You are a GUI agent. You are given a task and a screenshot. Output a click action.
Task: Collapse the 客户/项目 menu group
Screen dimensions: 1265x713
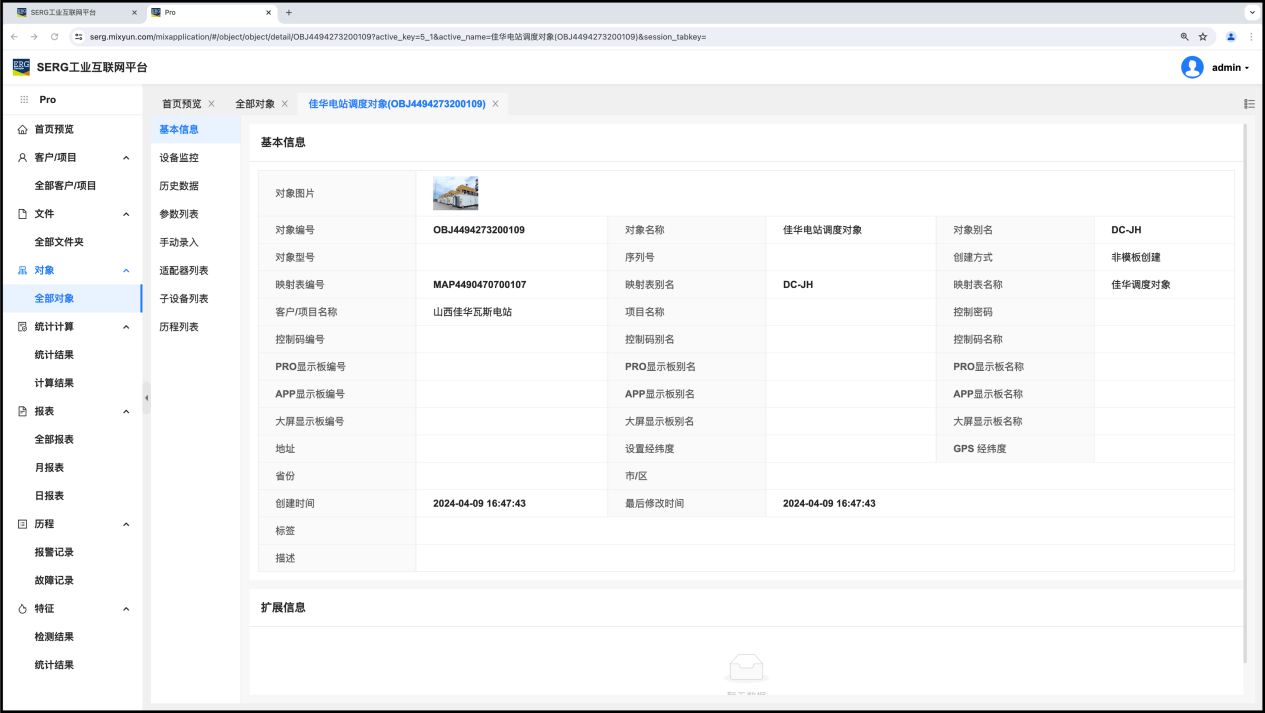(x=126, y=158)
